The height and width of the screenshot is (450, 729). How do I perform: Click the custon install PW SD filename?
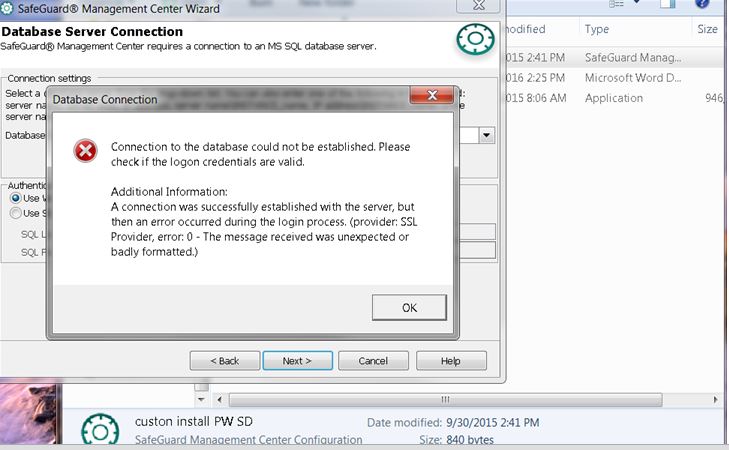click(x=194, y=422)
